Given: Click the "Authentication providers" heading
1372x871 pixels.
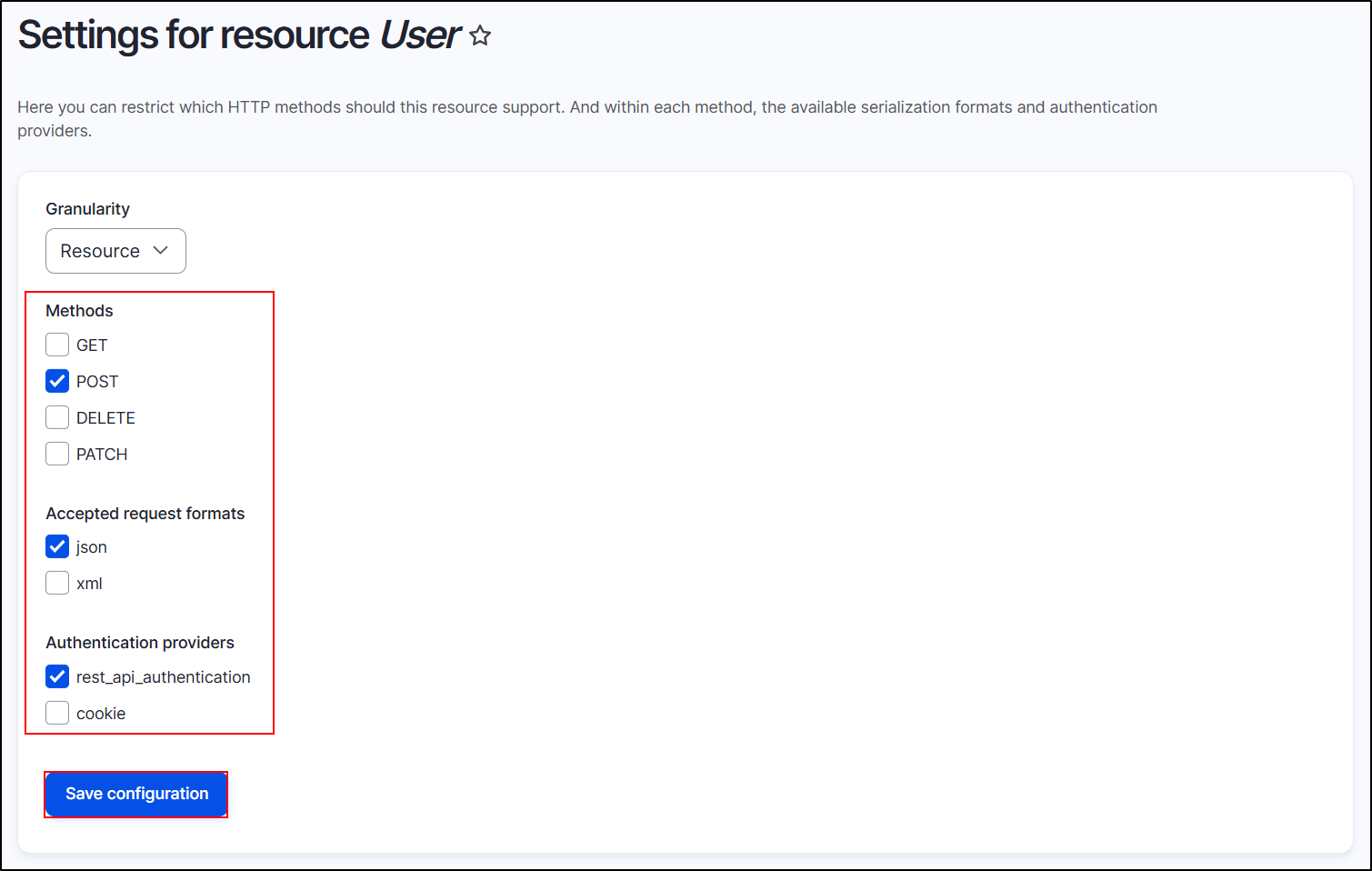Looking at the screenshot, I should (x=139, y=642).
